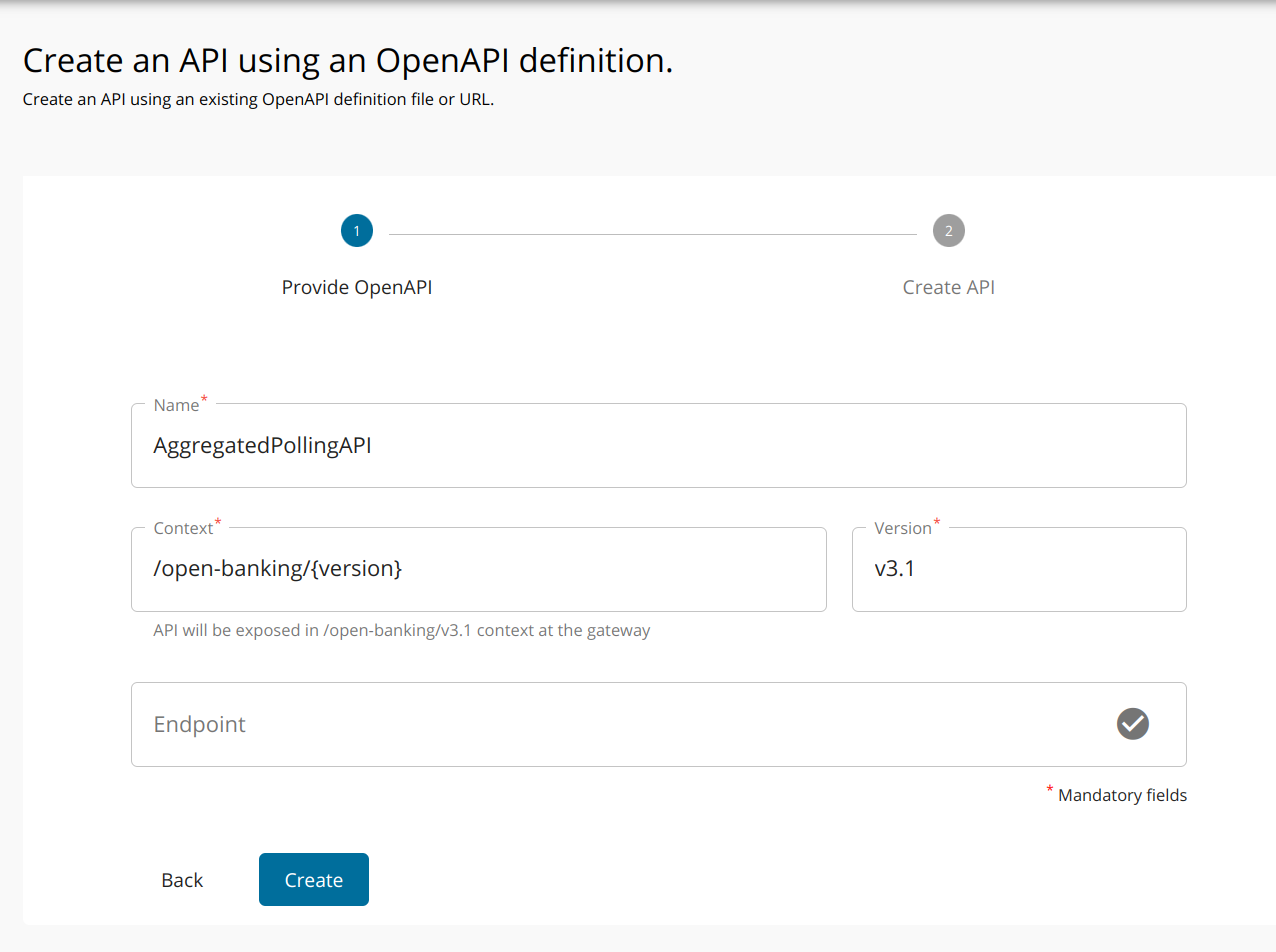Click the 'API will be exposed in' helper text
Screen dimensions: 1276x952
click(x=402, y=631)
